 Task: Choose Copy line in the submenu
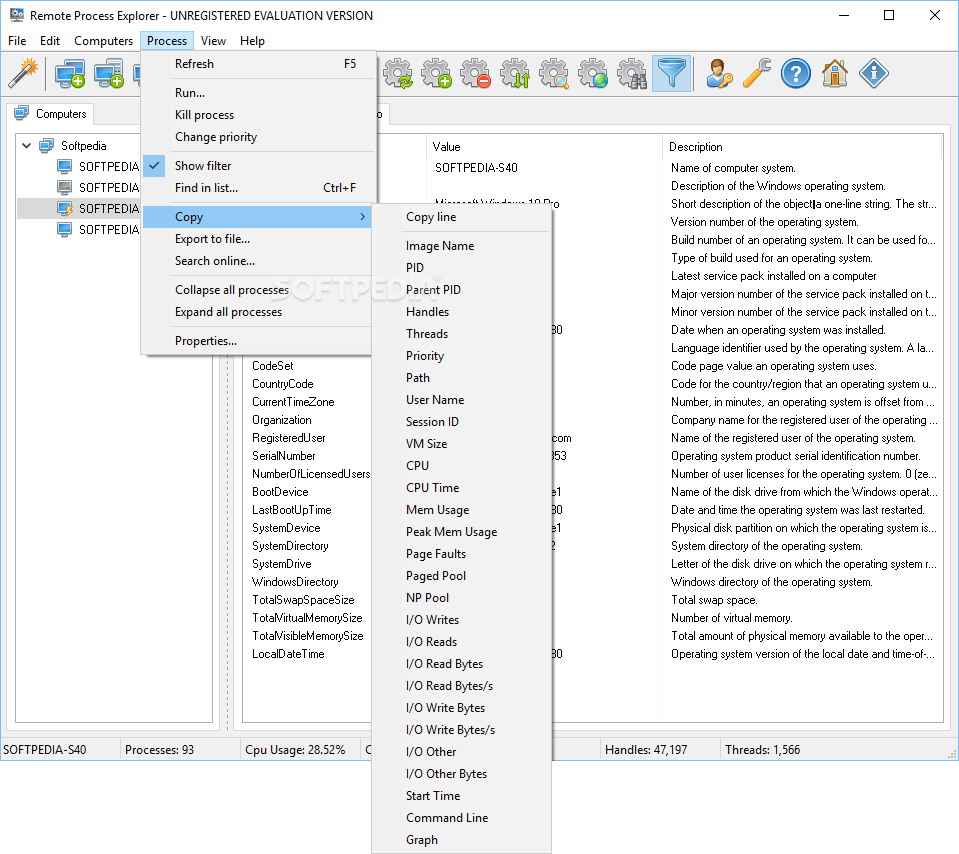coord(462,217)
